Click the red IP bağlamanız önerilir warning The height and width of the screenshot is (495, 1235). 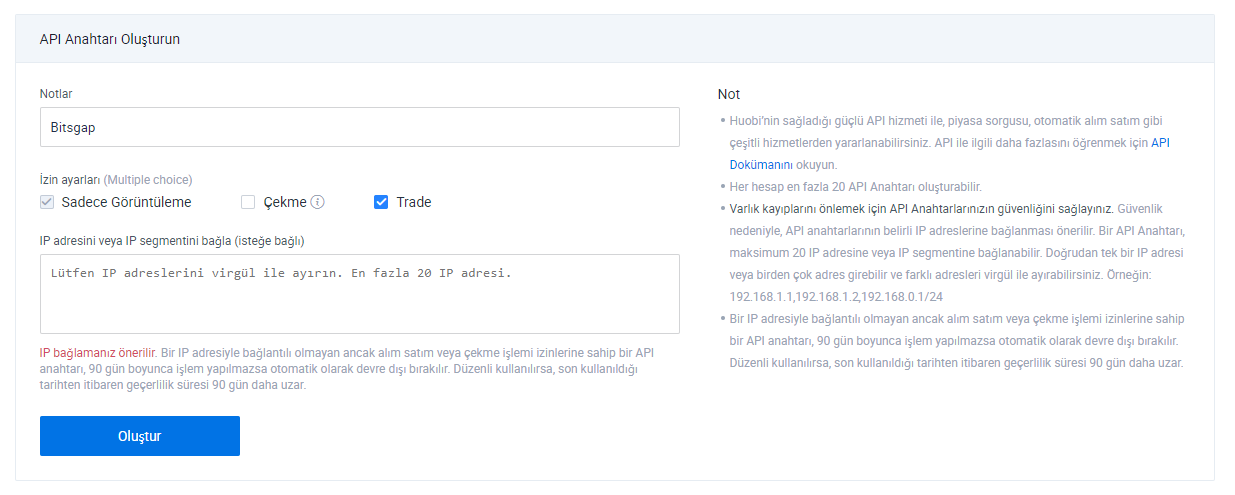[x=98, y=353]
